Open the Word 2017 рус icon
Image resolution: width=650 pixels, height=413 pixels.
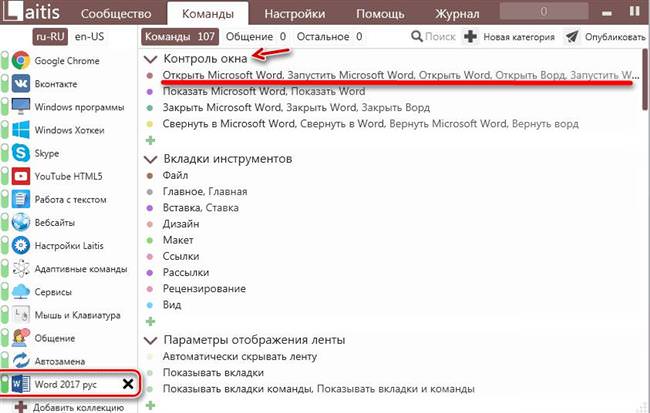[x=21, y=384]
